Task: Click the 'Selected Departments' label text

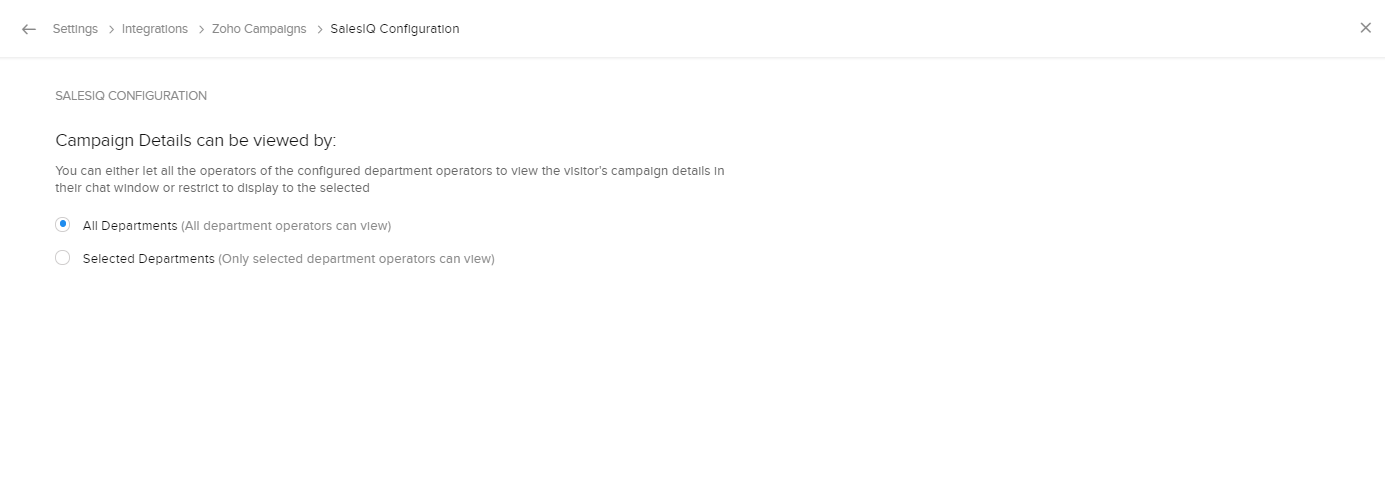Action: click(148, 259)
